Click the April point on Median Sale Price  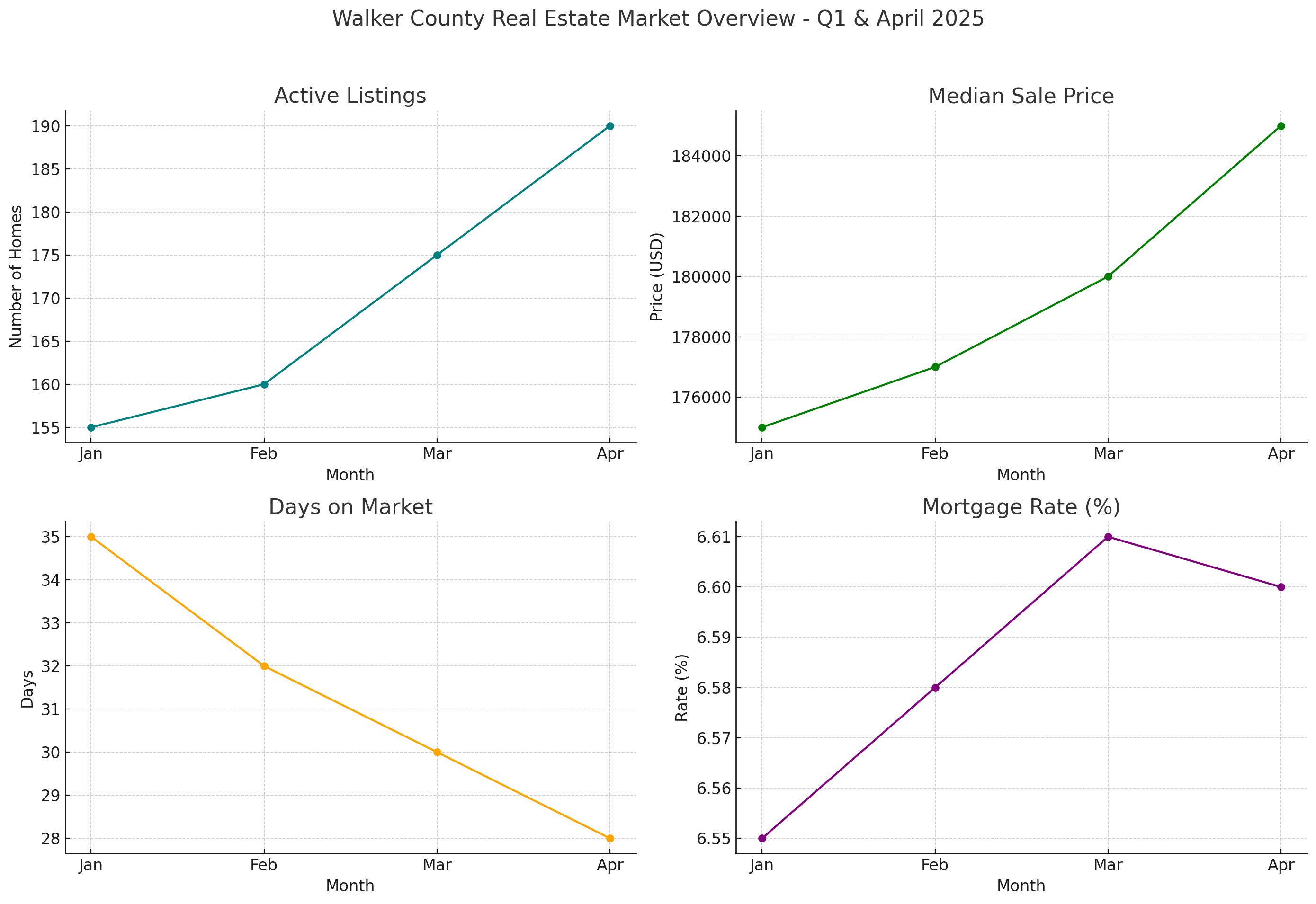point(1281,126)
